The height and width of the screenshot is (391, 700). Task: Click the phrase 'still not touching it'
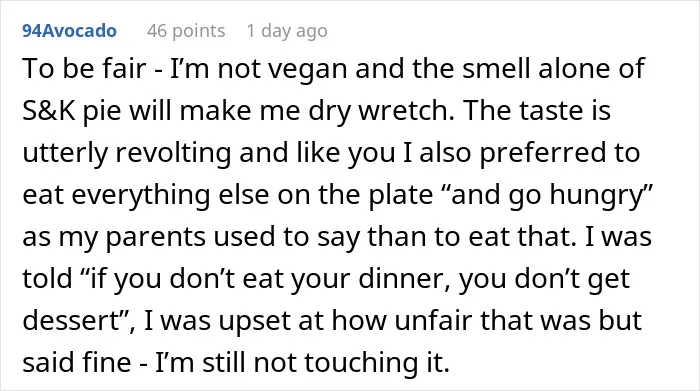pos(324,362)
